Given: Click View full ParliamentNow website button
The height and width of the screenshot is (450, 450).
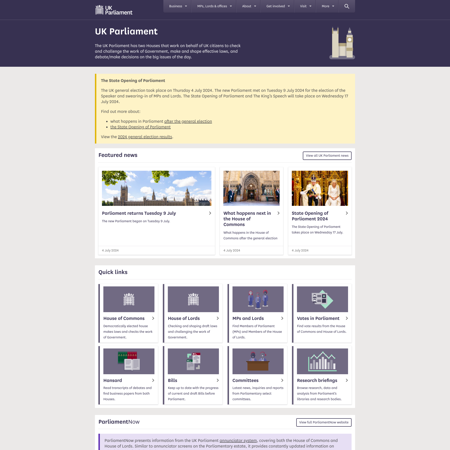Looking at the screenshot, I should point(324,422).
